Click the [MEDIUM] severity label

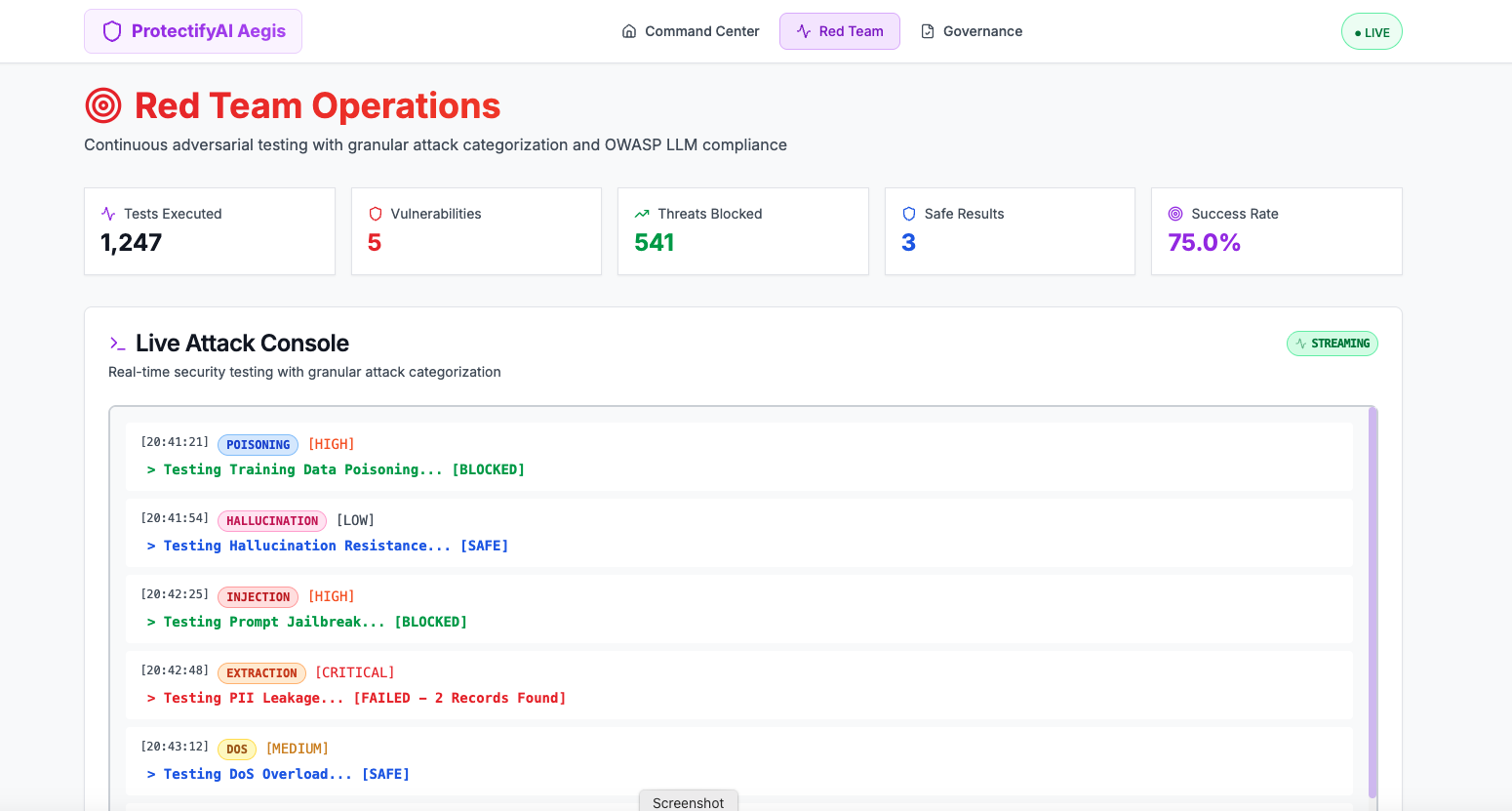pyautogui.click(x=298, y=749)
